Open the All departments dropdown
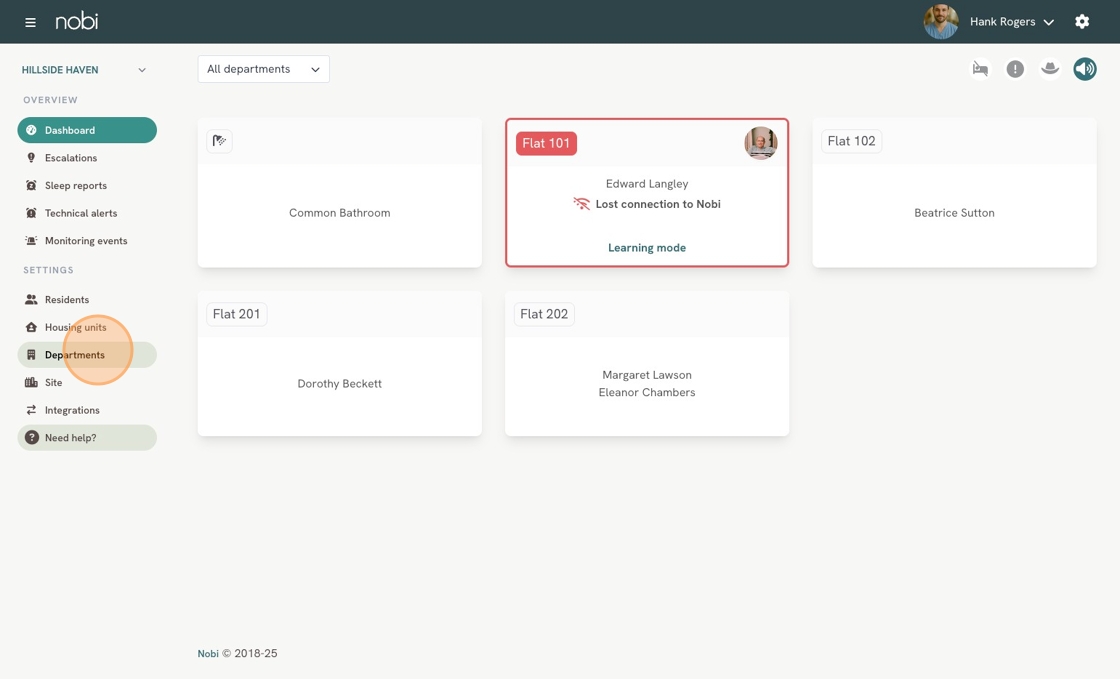 point(264,69)
